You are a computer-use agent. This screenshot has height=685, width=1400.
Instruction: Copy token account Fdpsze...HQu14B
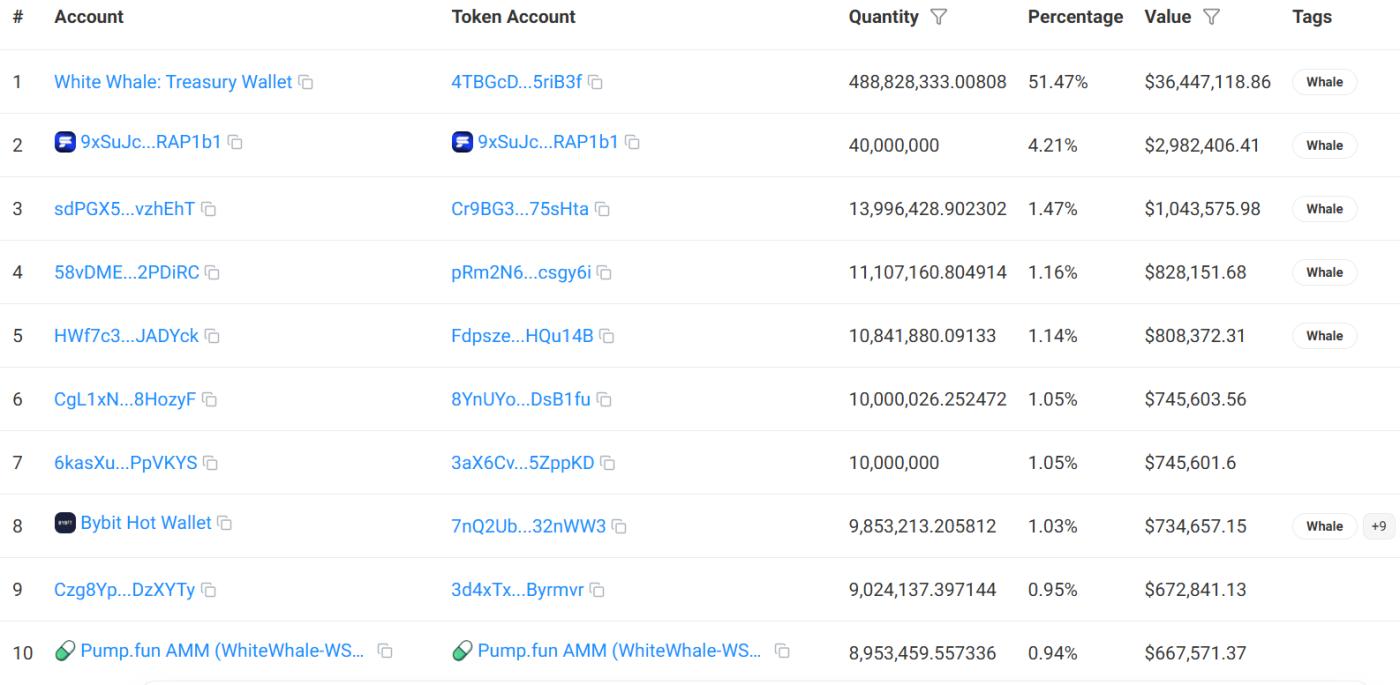point(607,336)
